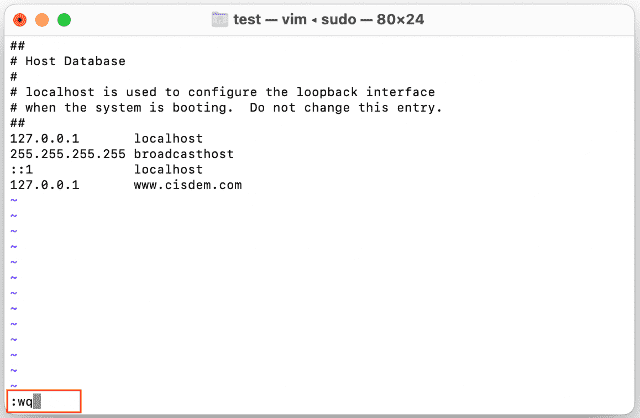The width and height of the screenshot is (640, 418).
Task: Click the first tilde empty-line marker
Action: pyautogui.click(x=13, y=201)
